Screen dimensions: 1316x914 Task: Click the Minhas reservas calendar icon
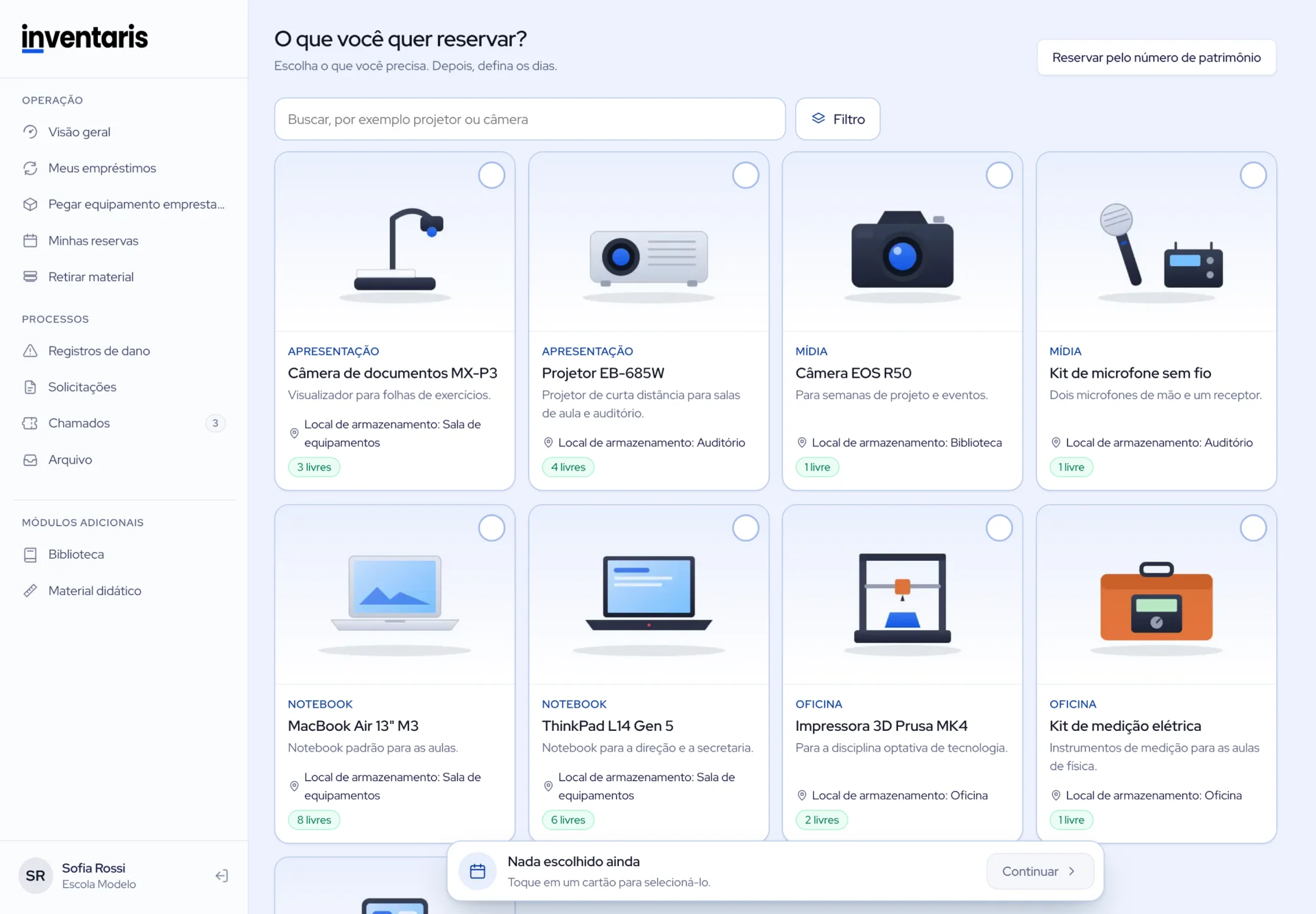pos(30,241)
